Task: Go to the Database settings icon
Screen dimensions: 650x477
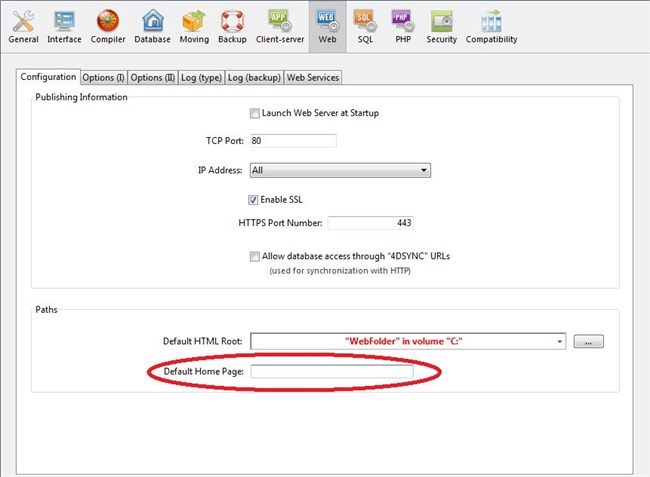Action: [x=152, y=25]
